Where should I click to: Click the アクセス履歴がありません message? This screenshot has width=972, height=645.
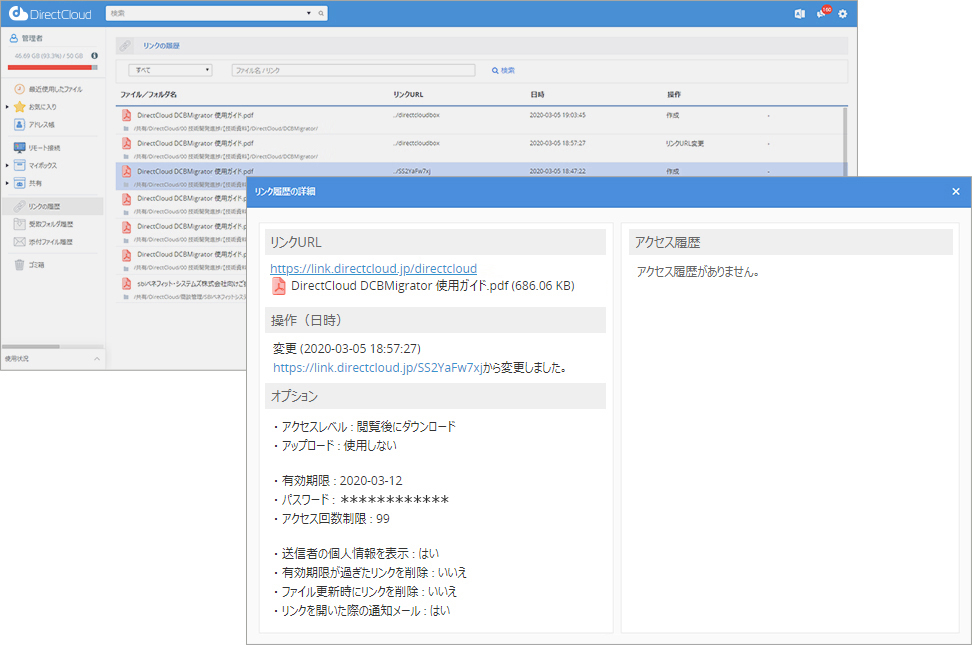(698, 272)
